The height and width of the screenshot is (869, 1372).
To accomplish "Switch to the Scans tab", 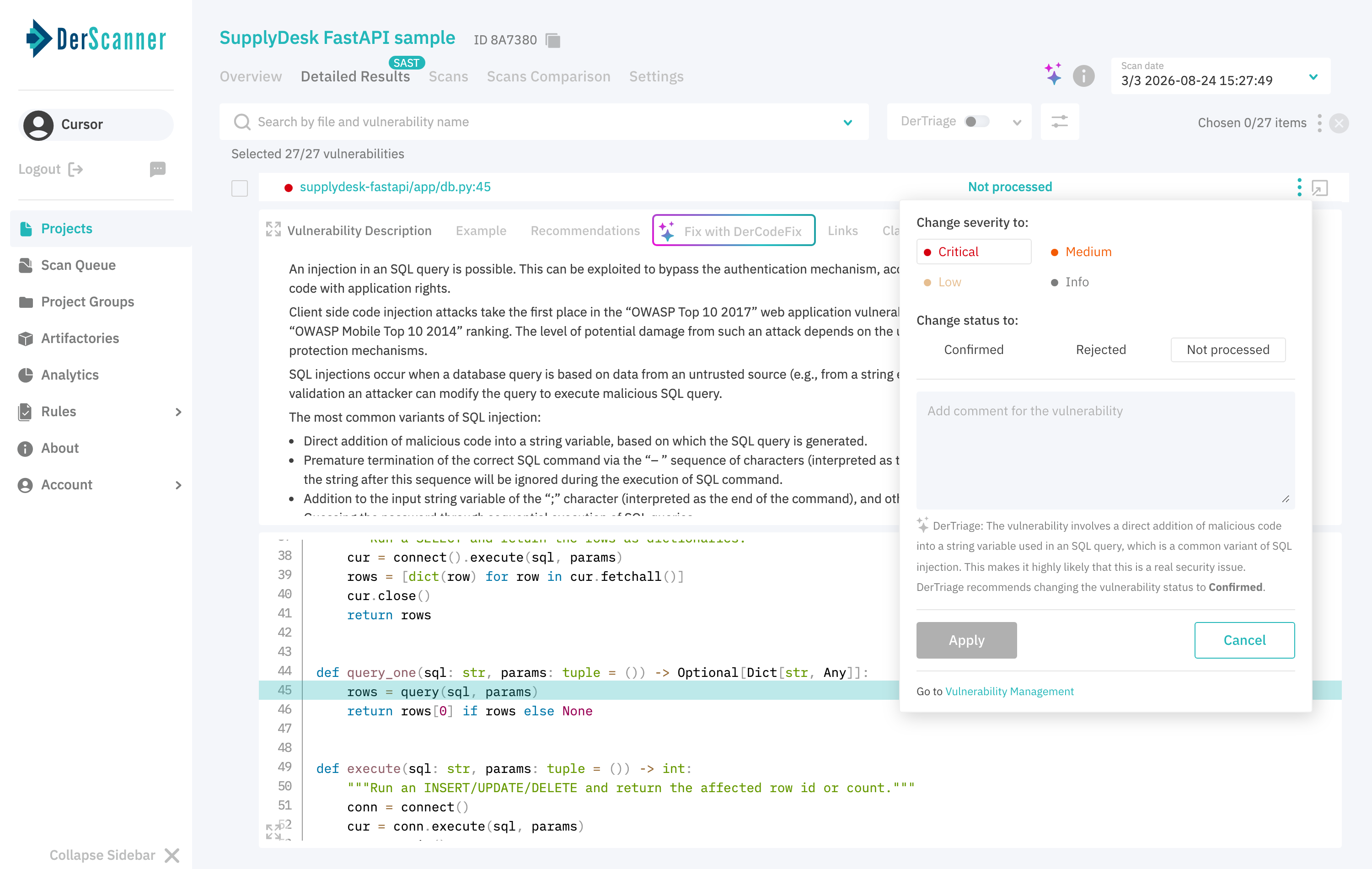I will (448, 76).
